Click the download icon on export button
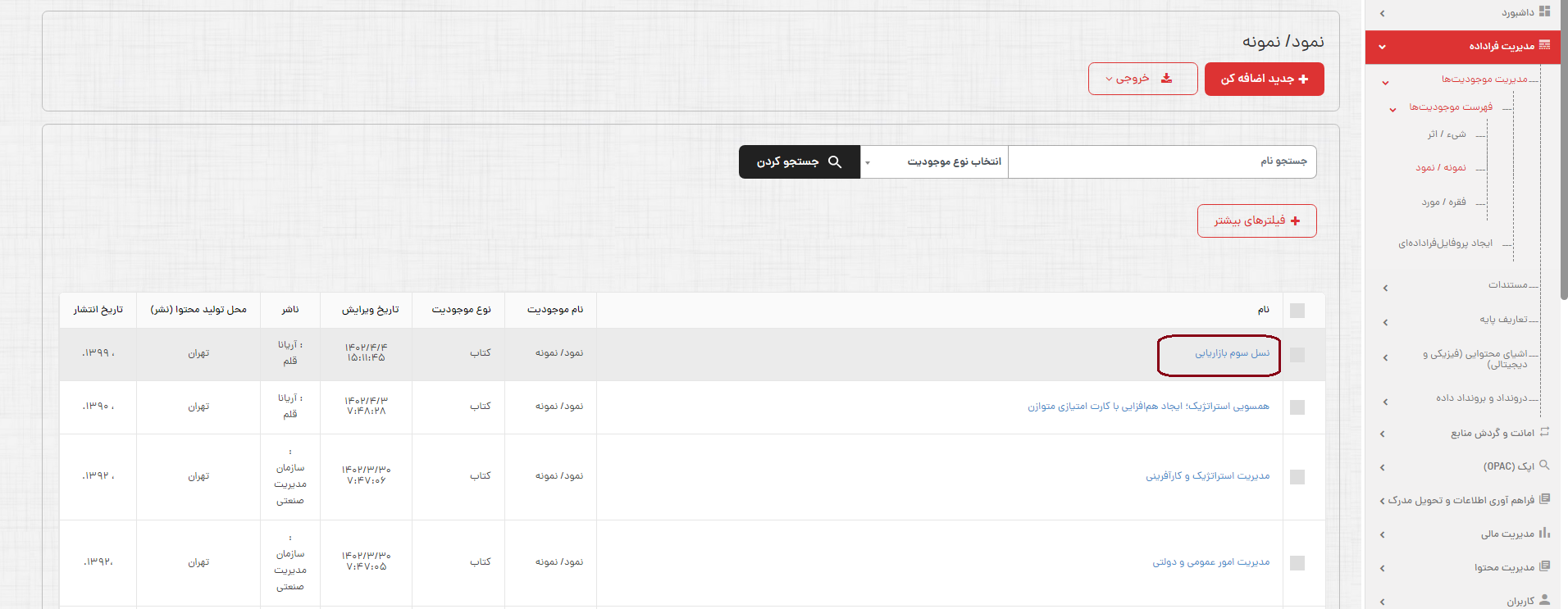Viewport: 1568px width, 609px height. point(1166,79)
